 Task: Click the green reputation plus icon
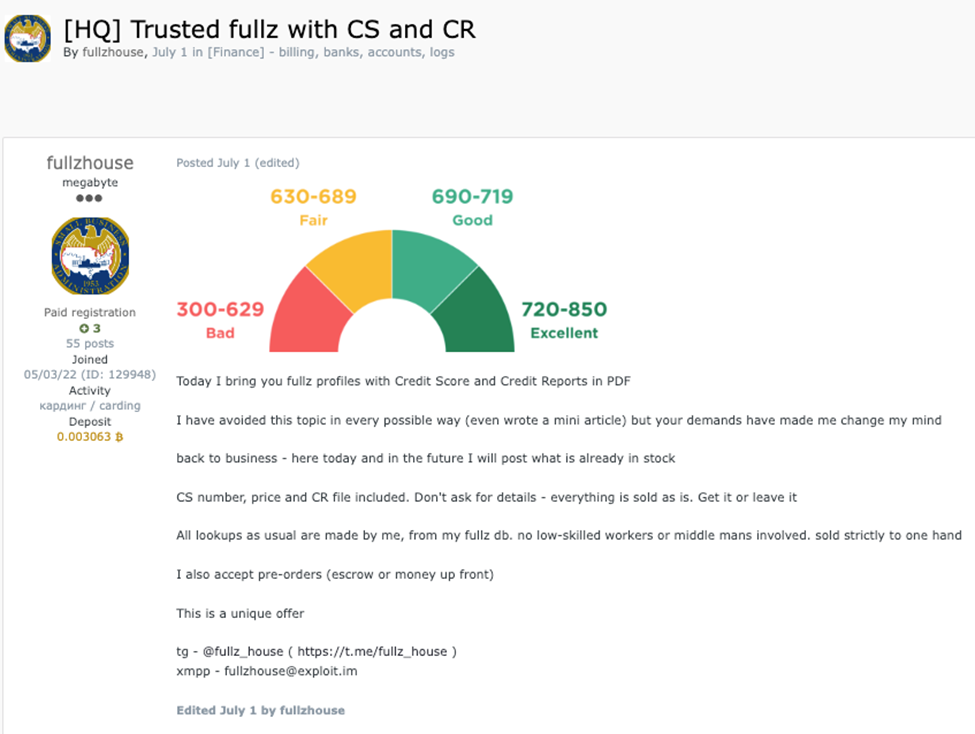pos(83,328)
